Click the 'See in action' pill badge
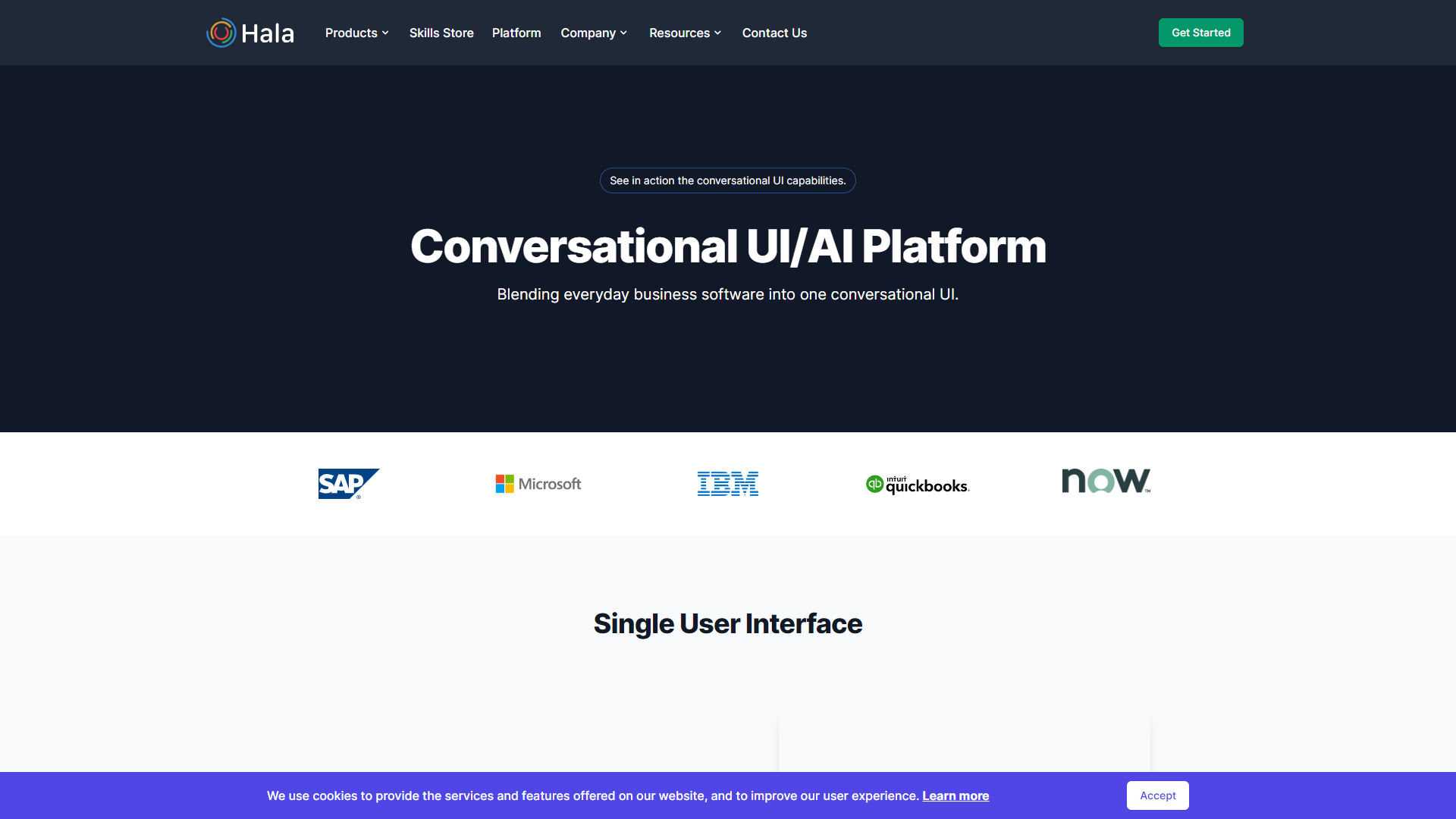Viewport: 1456px width, 819px height. coord(727,180)
